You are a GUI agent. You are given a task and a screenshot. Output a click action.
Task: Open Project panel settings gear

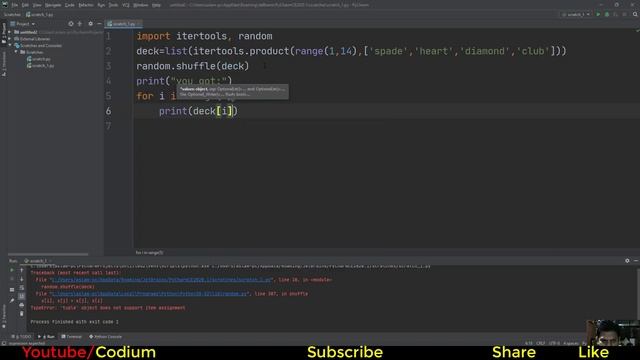pos(91,24)
